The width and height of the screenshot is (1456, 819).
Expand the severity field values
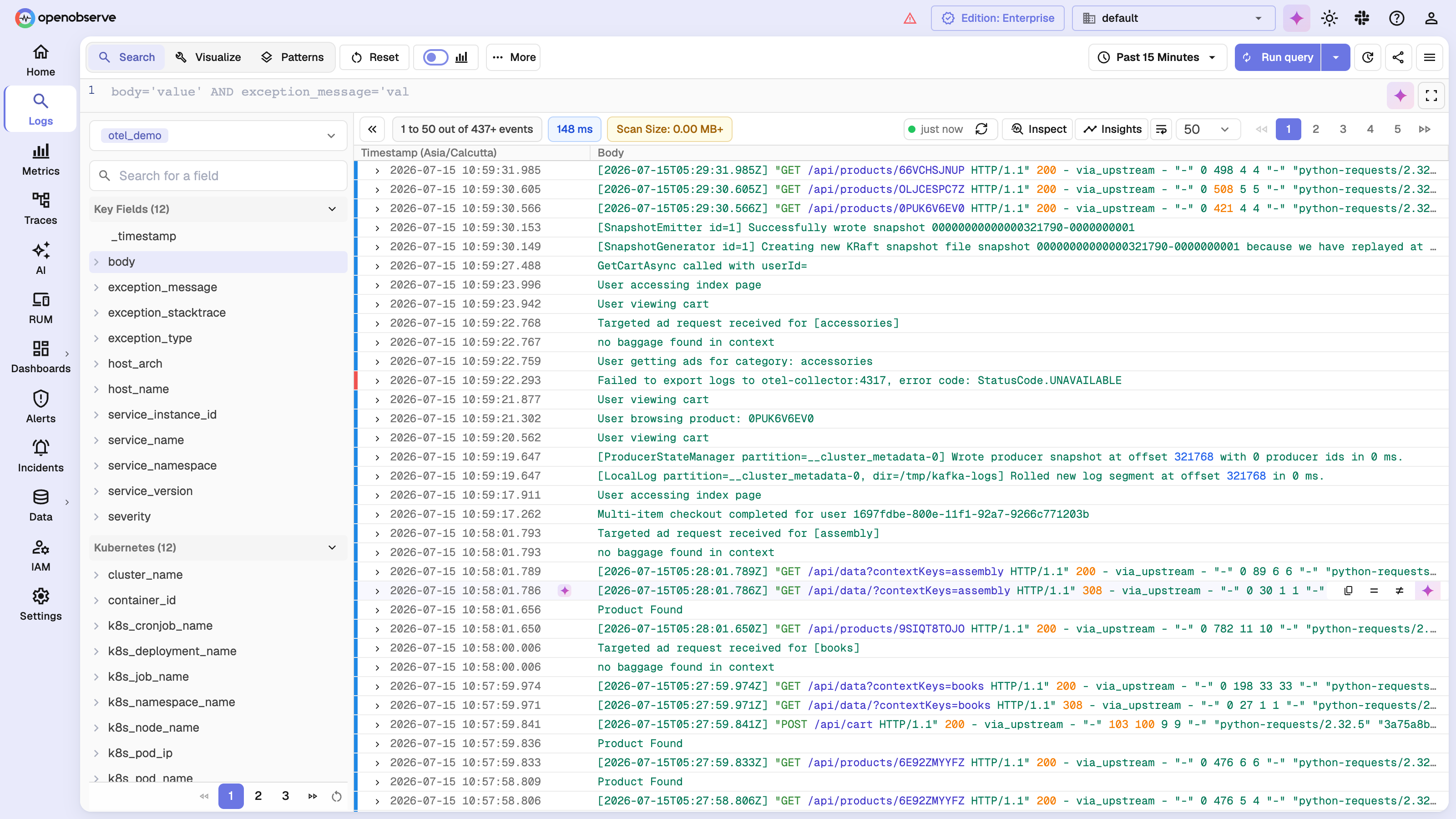click(96, 516)
